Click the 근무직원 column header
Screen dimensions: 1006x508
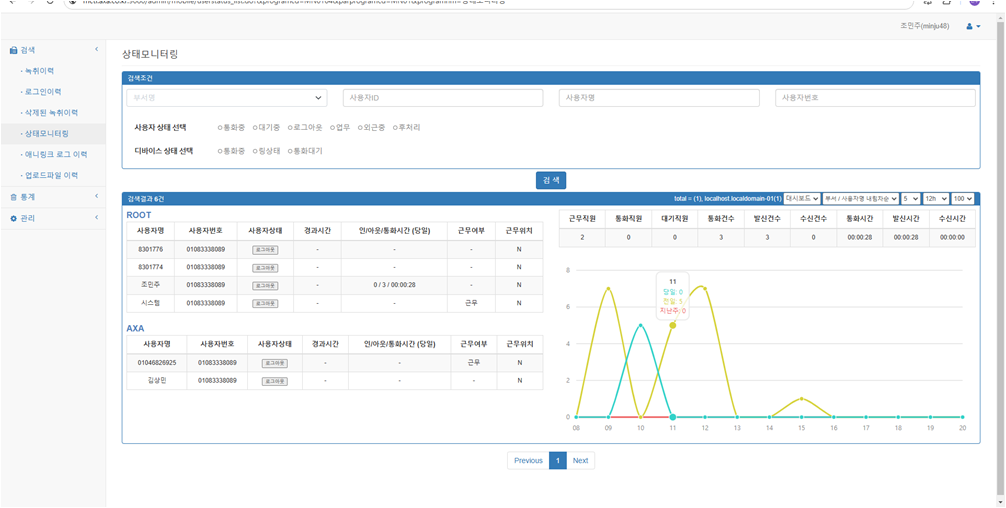[583, 219]
